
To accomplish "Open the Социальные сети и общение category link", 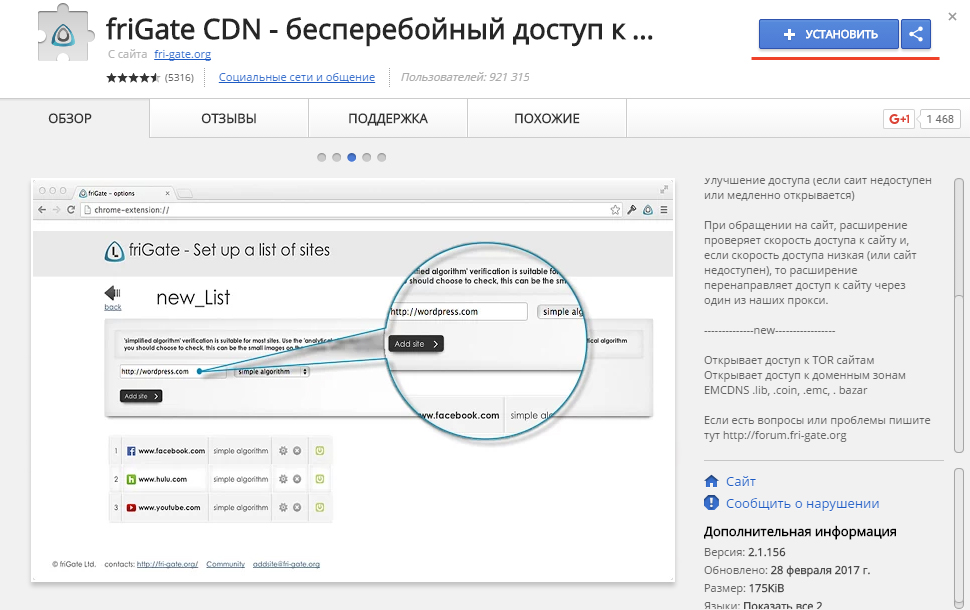I will (x=297, y=77).
